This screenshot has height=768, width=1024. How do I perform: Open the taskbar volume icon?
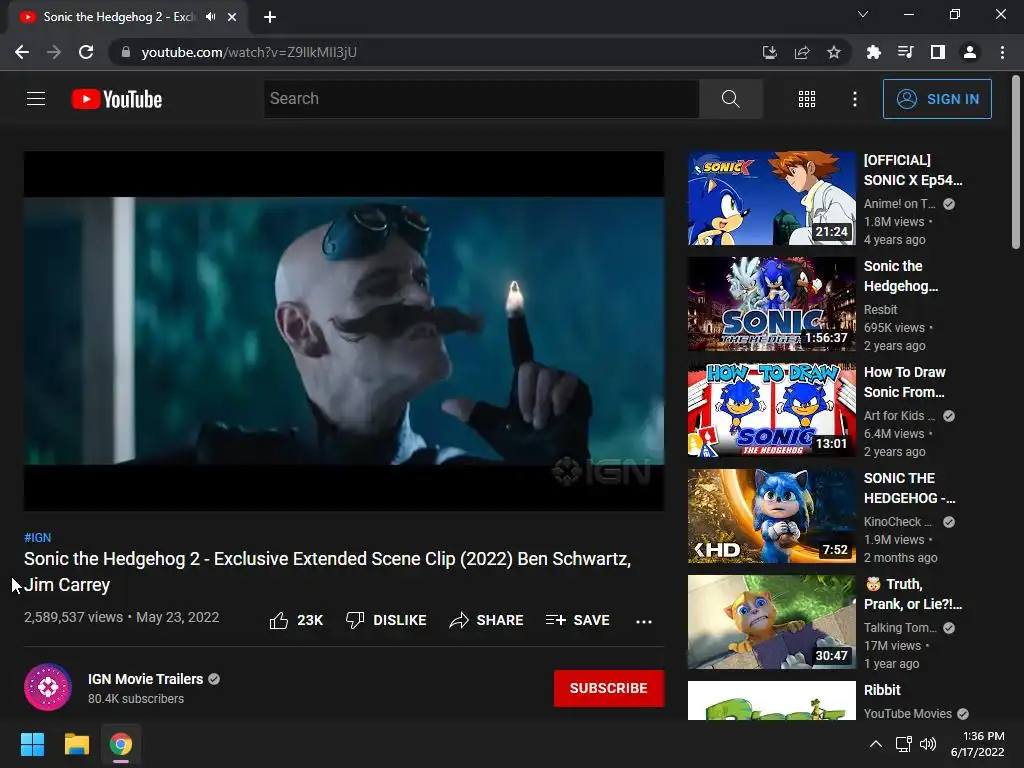(x=928, y=744)
